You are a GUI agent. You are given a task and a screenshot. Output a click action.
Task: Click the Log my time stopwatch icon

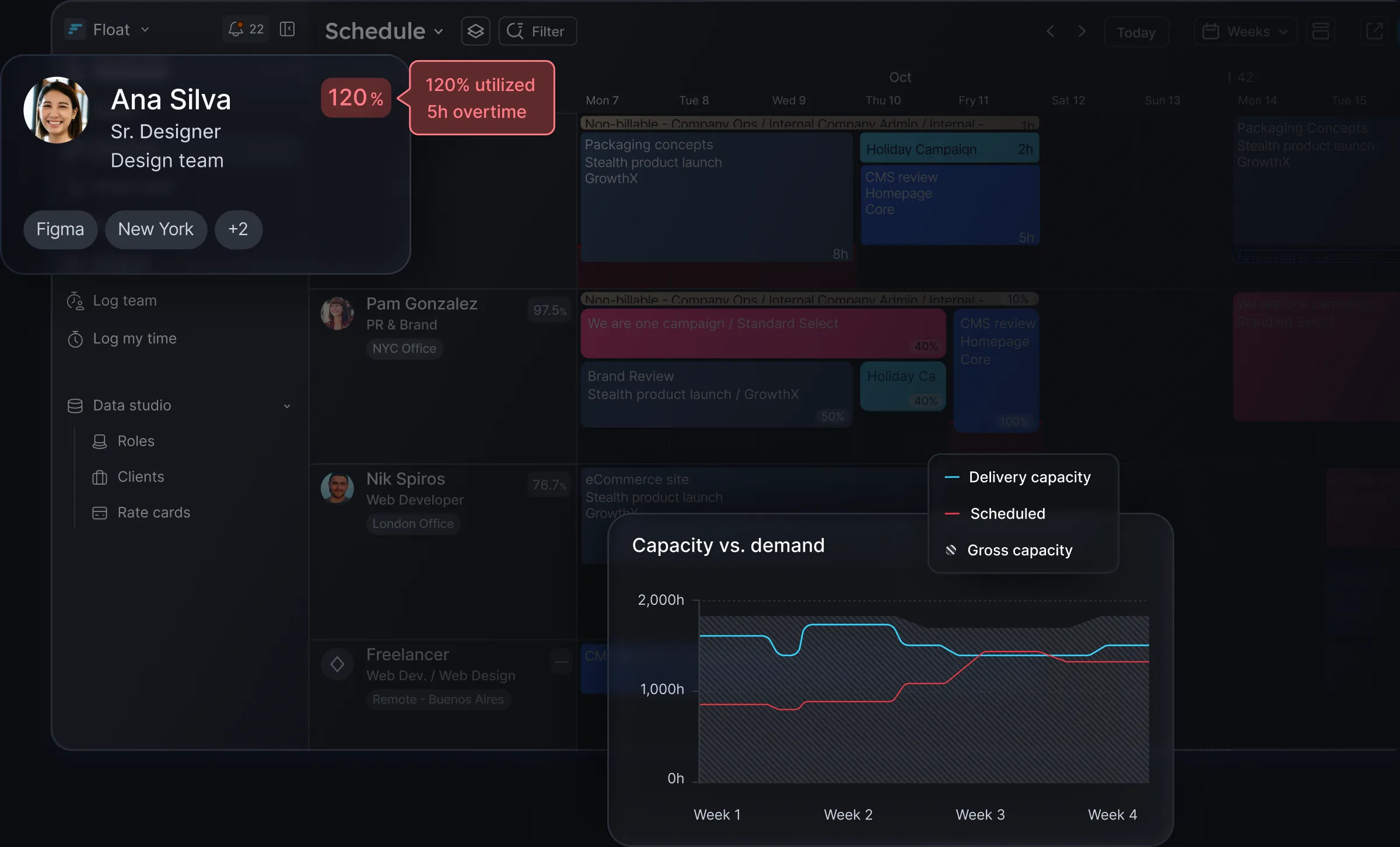75,339
